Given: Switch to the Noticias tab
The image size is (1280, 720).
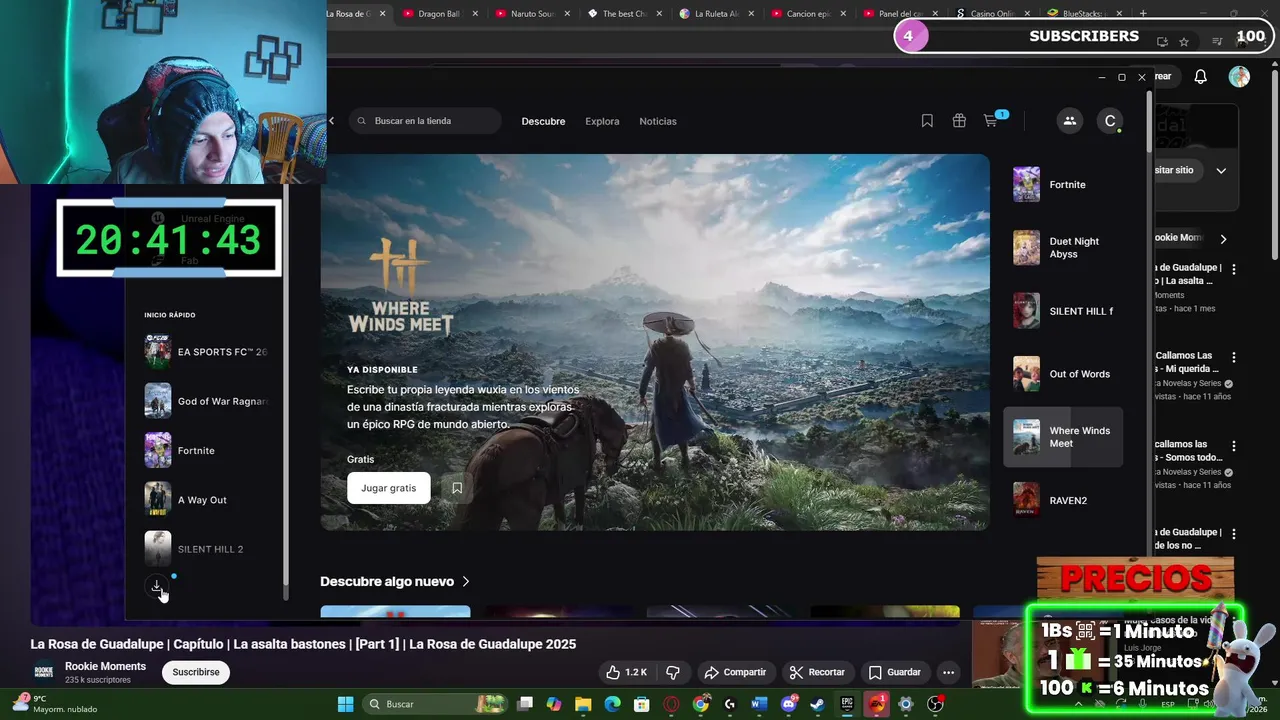Looking at the screenshot, I should 658,121.
